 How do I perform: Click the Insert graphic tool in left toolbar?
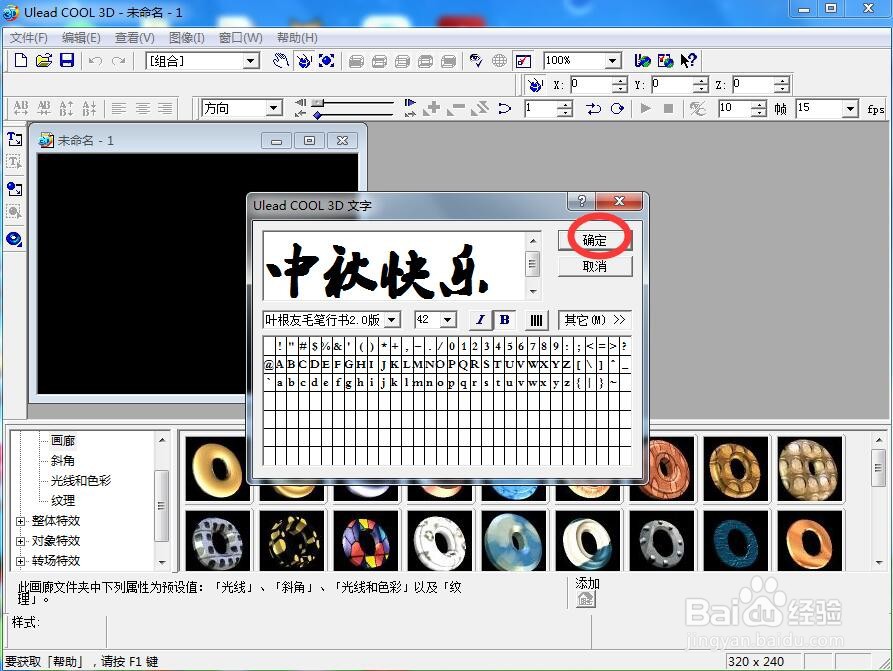(14, 189)
